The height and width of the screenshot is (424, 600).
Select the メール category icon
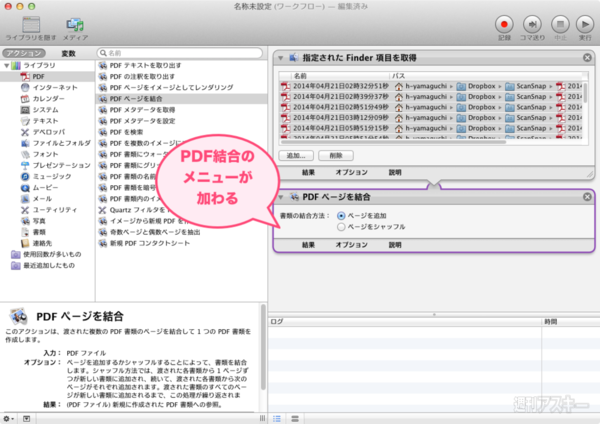[25, 199]
